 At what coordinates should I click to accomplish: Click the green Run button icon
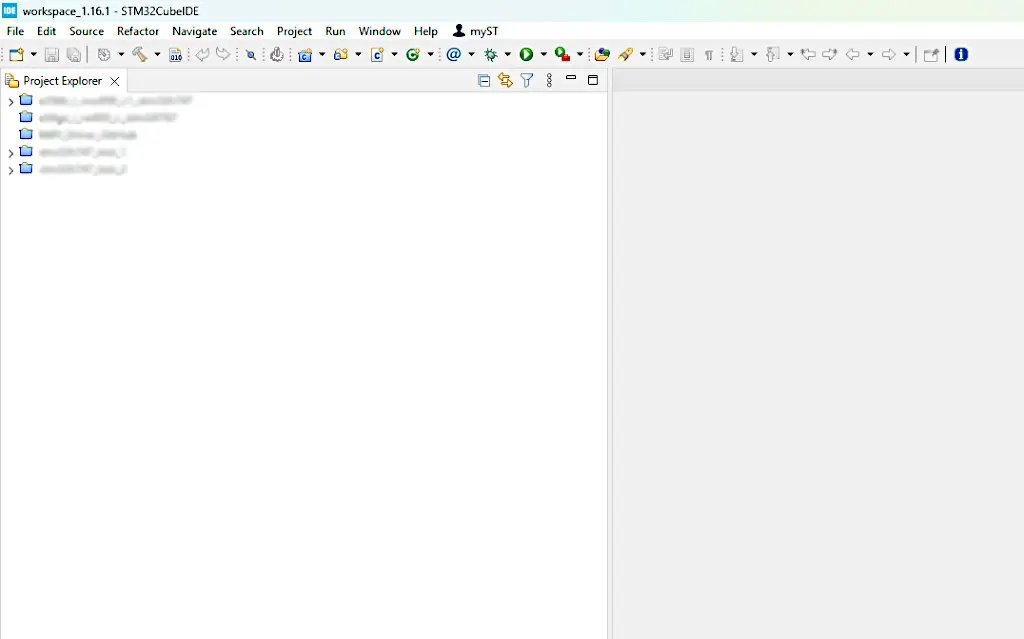526,55
